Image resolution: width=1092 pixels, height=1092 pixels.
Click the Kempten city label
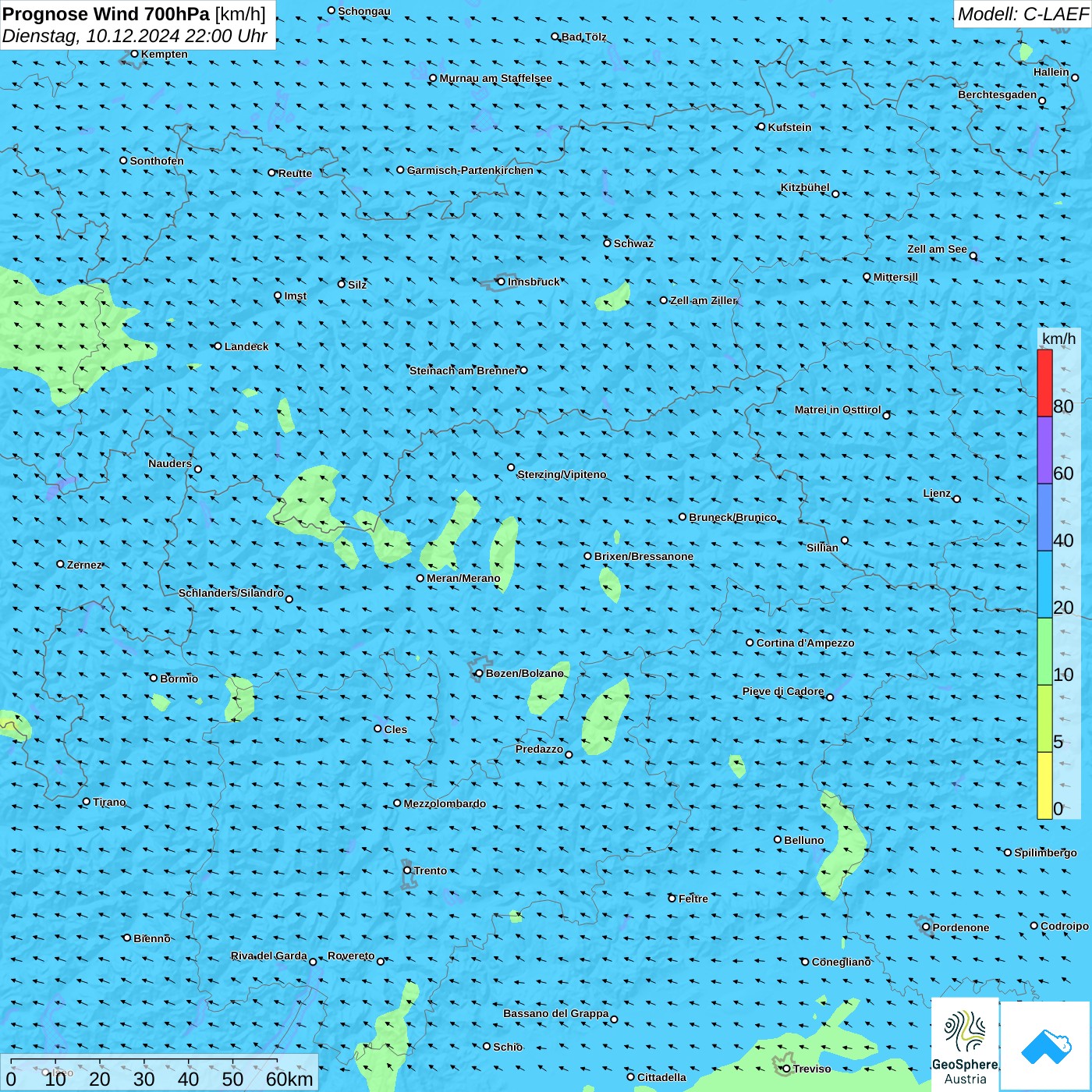click(164, 54)
